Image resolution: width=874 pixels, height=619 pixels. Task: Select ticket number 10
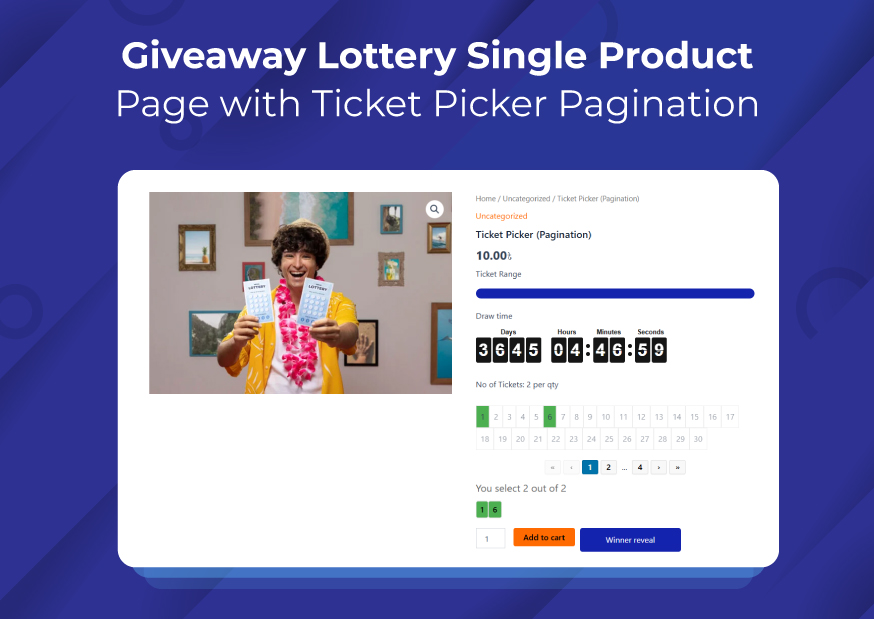pyautogui.click(x=605, y=417)
